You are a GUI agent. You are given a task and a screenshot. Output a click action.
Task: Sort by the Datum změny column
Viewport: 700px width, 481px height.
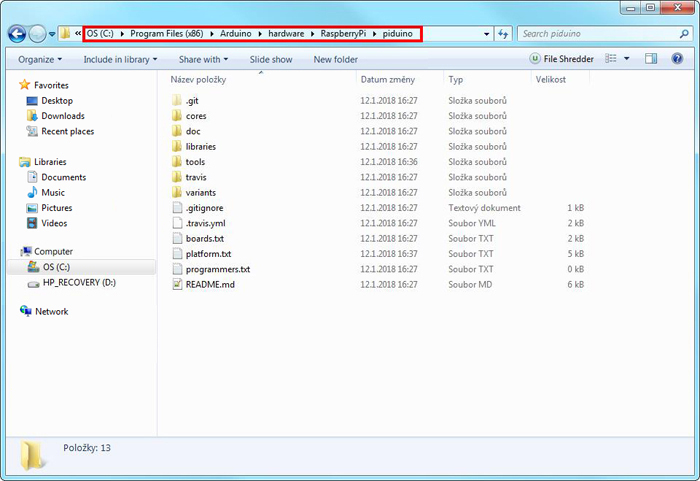(389, 79)
